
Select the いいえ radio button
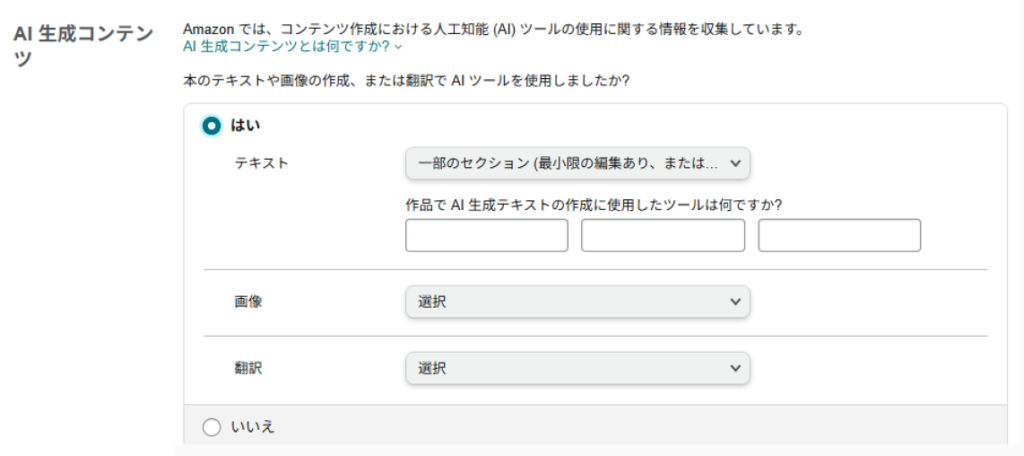(x=211, y=427)
